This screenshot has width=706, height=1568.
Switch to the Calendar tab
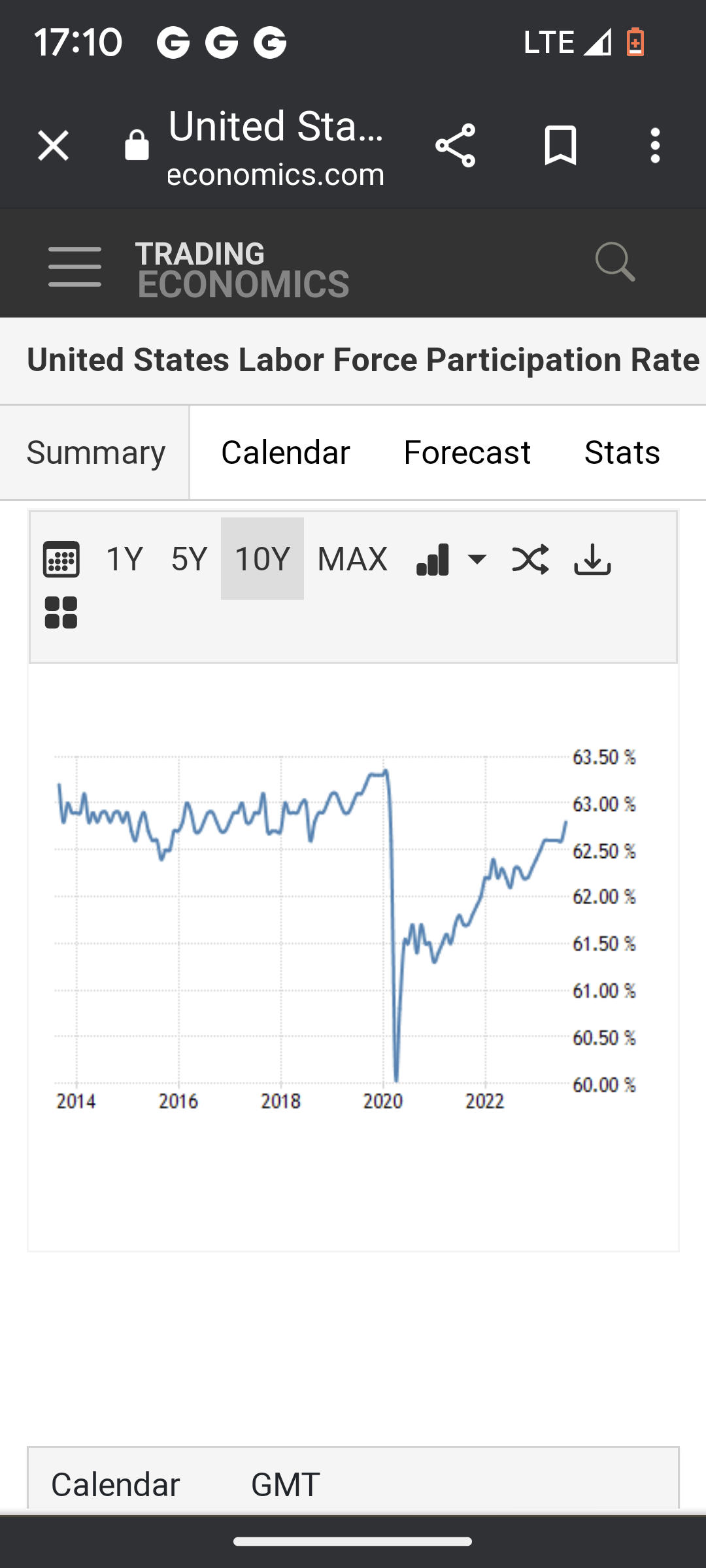pos(286,452)
